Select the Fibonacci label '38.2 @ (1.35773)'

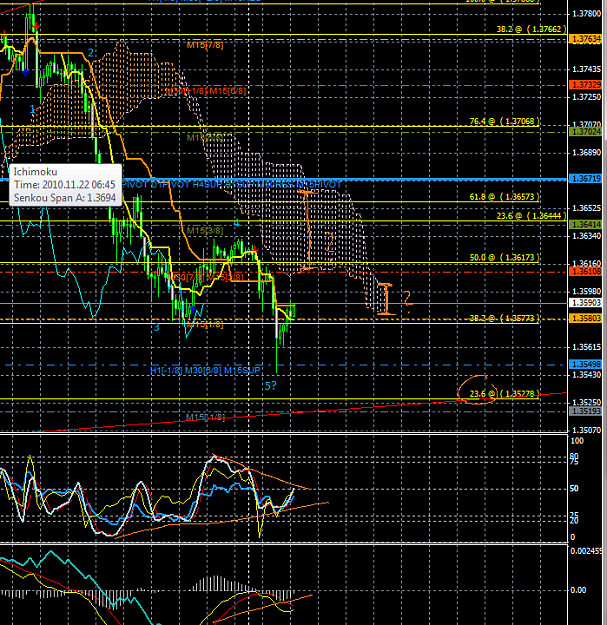505,318
